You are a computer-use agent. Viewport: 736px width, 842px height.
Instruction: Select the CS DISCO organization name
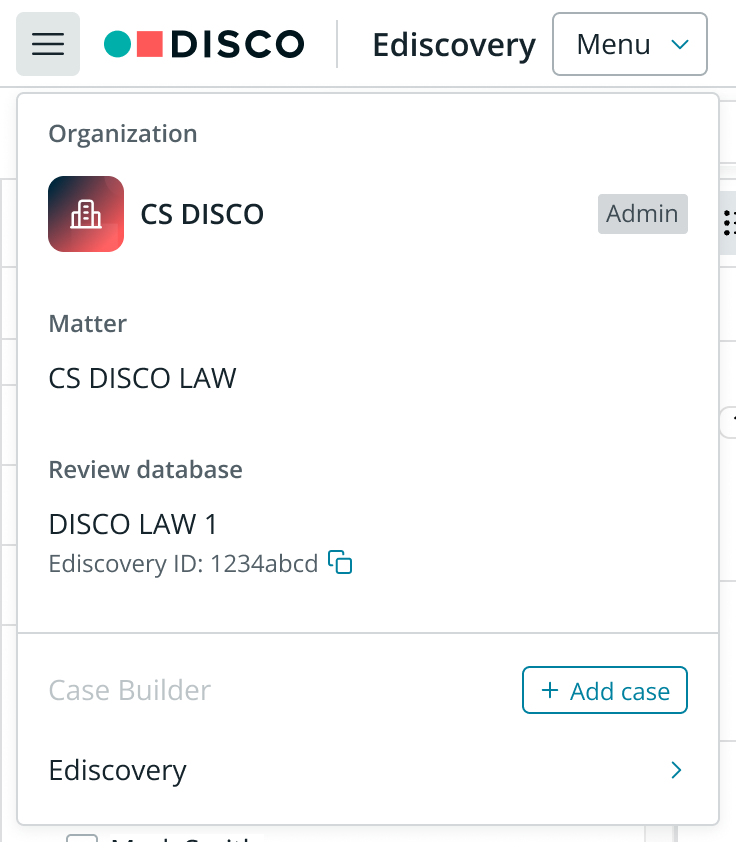[202, 214]
